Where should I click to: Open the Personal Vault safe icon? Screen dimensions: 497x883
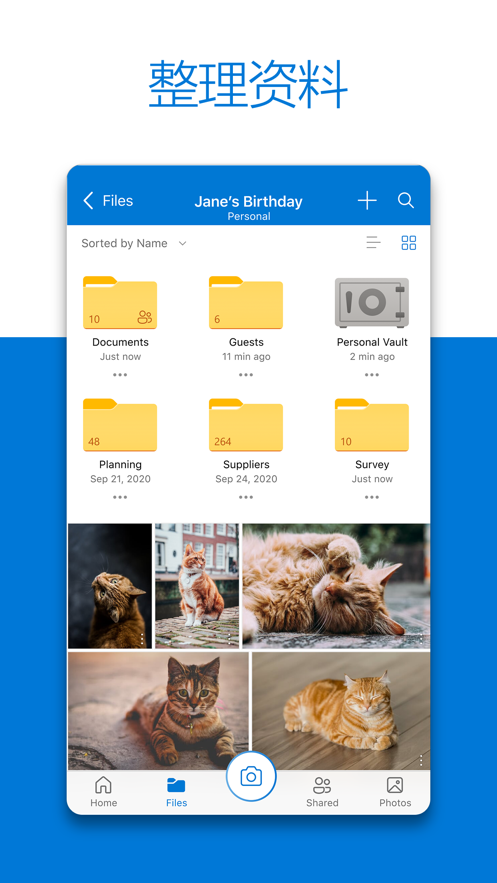point(371,302)
